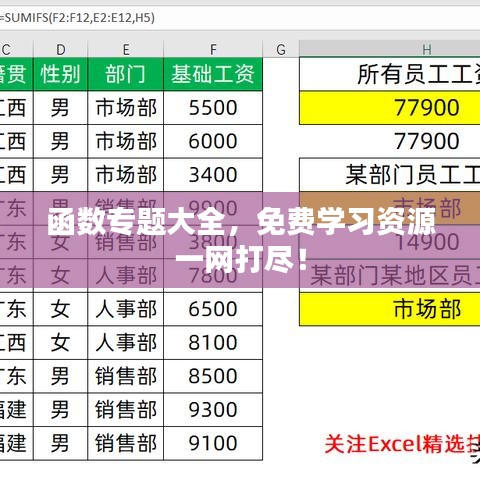Click the green 基础工资 header cell
The image size is (480, 480).
pyautogui.click(x=213, y=74)
